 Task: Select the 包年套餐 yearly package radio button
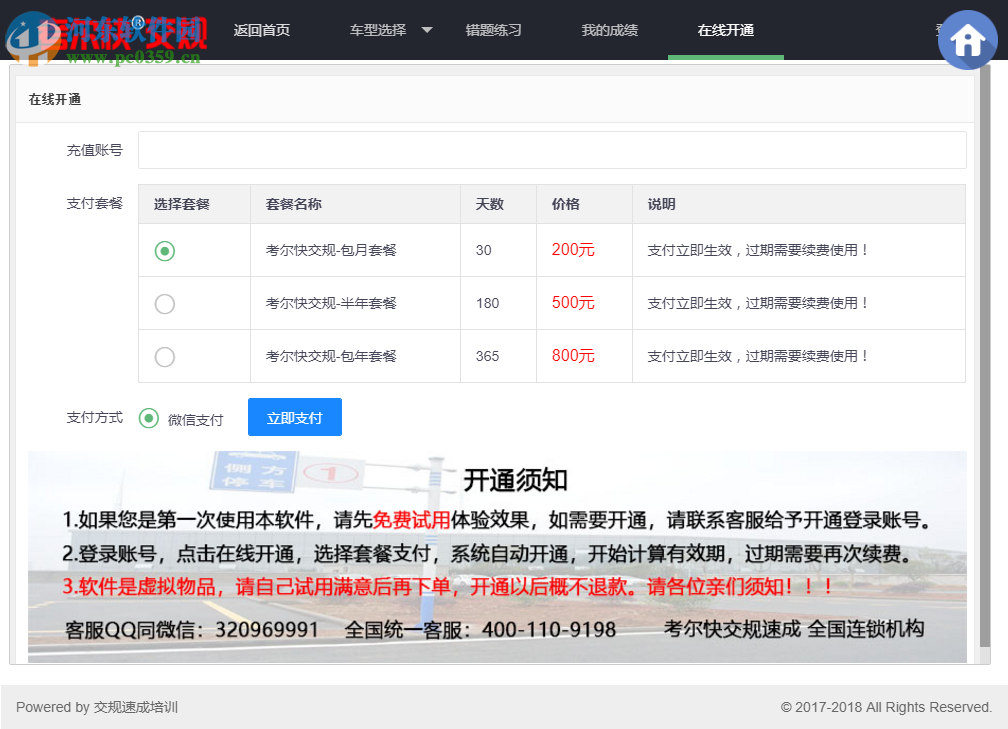coord(164,356)
